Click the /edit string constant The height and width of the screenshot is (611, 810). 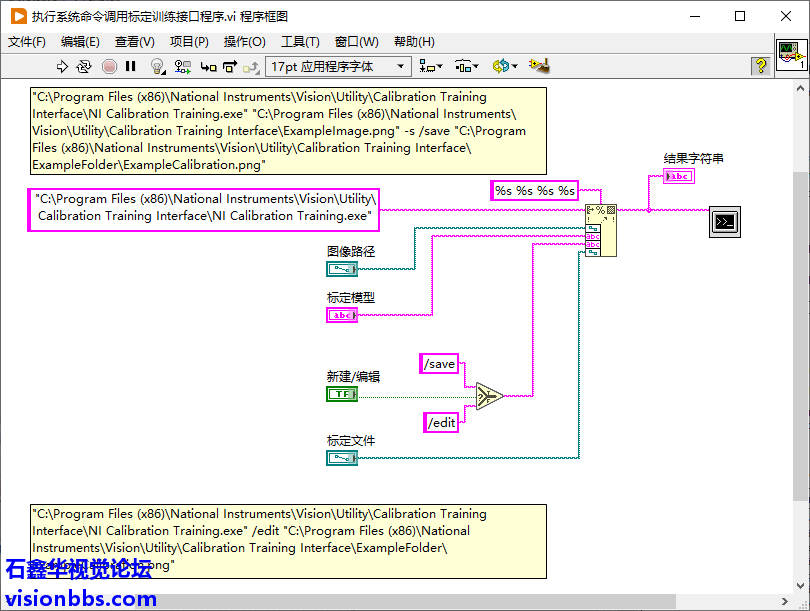click(441, 422)
